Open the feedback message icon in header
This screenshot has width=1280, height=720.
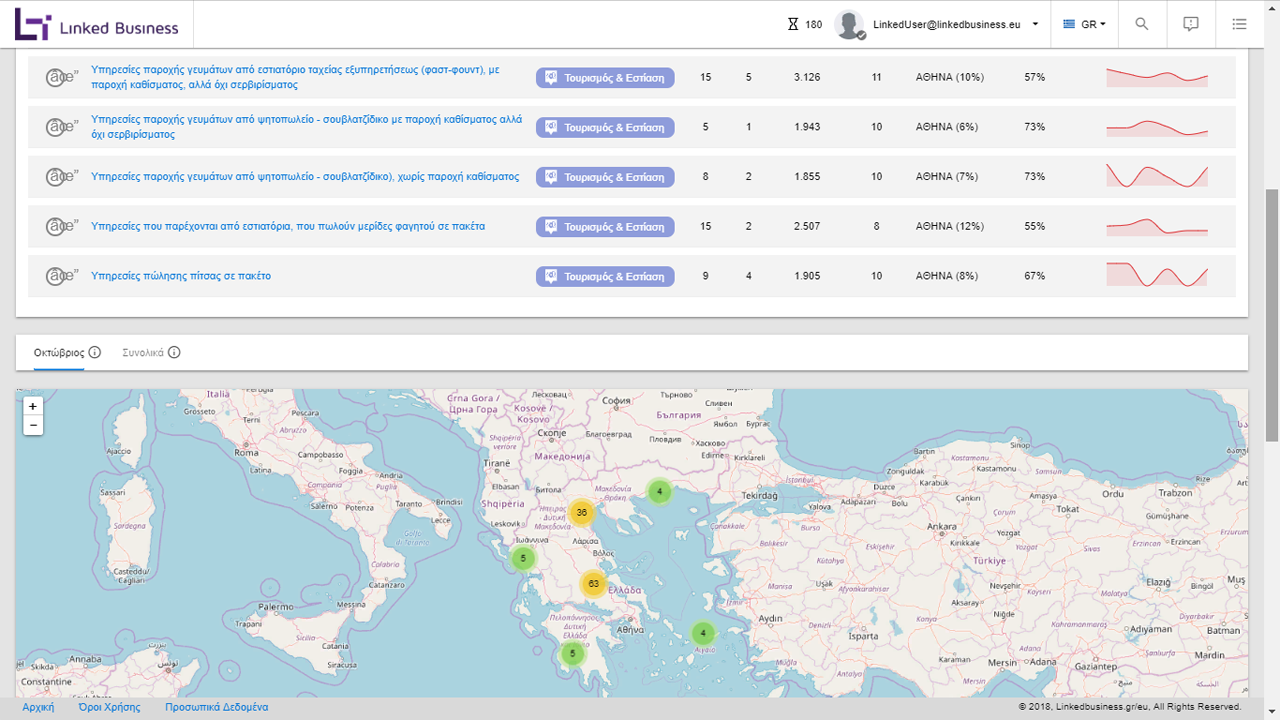point(1191,24)
